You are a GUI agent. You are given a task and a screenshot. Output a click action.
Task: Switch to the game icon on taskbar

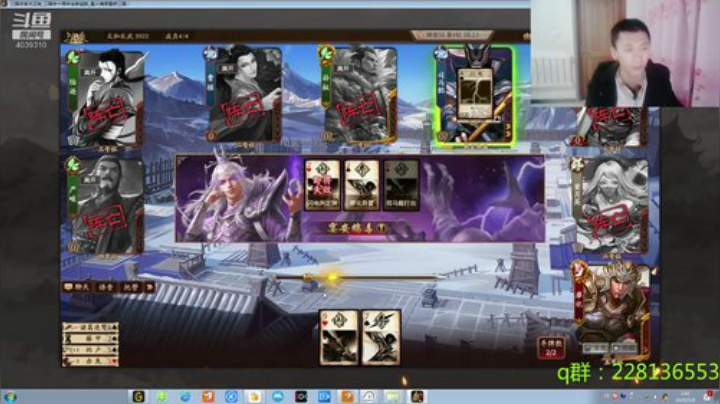(417, 397)
